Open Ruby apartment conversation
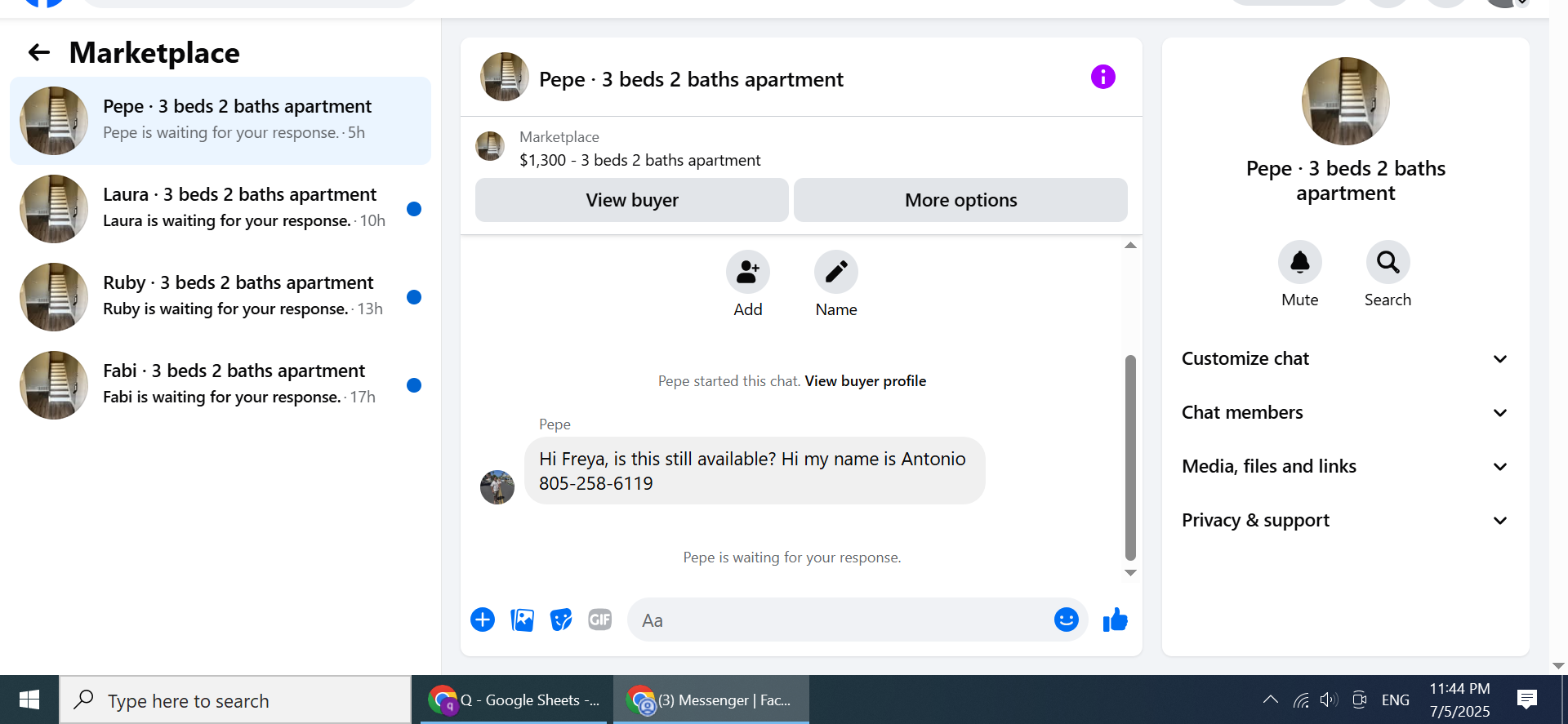The height and width of the screenshot is (724, 1568). click(220, 297)
